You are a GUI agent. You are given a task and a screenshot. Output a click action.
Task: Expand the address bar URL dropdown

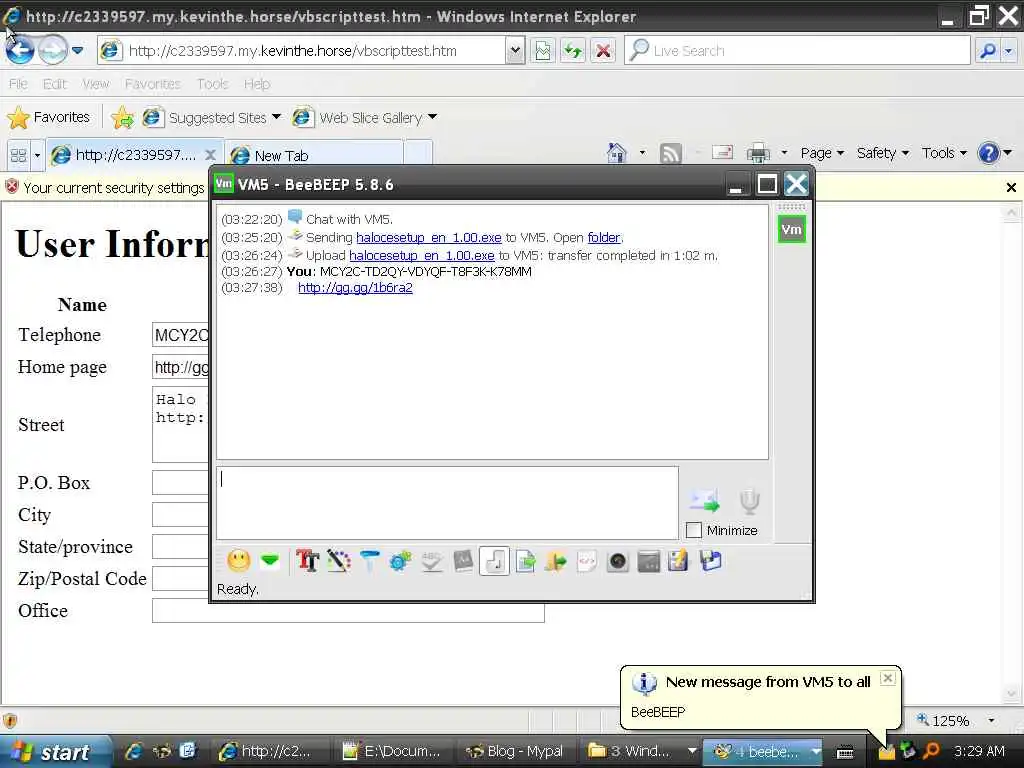pyautogui.click(x=515, y=50)
